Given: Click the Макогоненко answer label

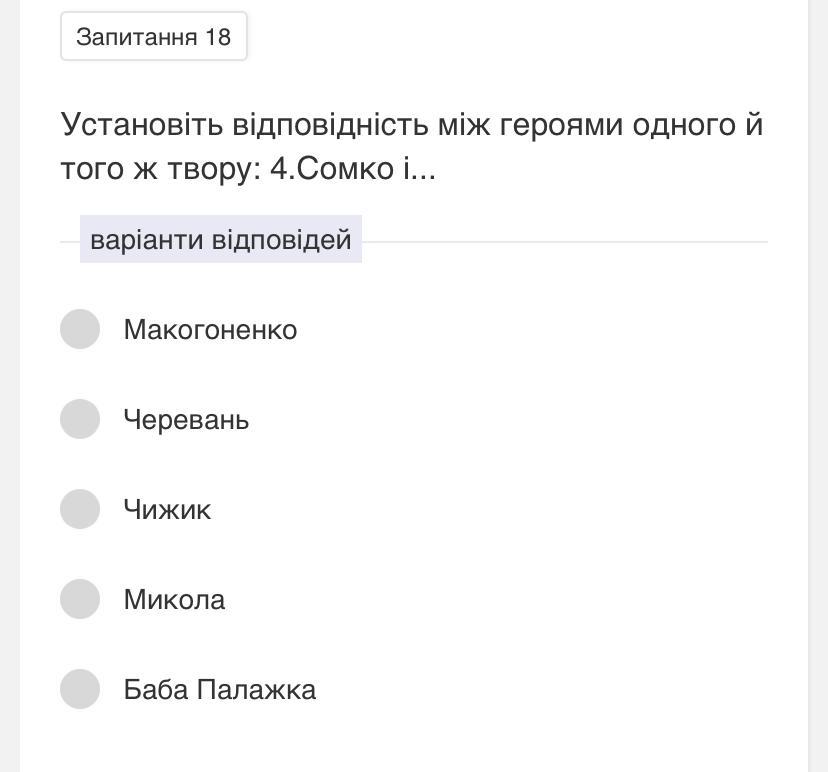Looking at the screenshot, I should click(210, 330).
